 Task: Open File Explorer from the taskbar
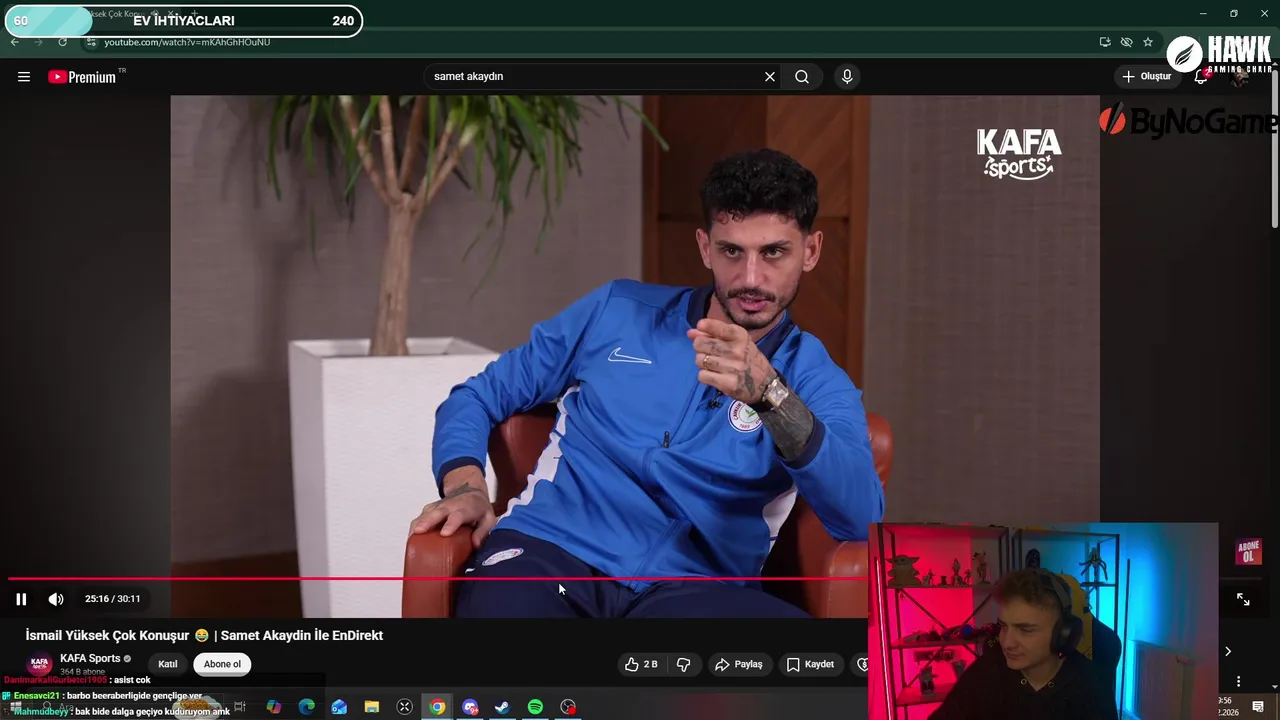[x=372, y=707]
